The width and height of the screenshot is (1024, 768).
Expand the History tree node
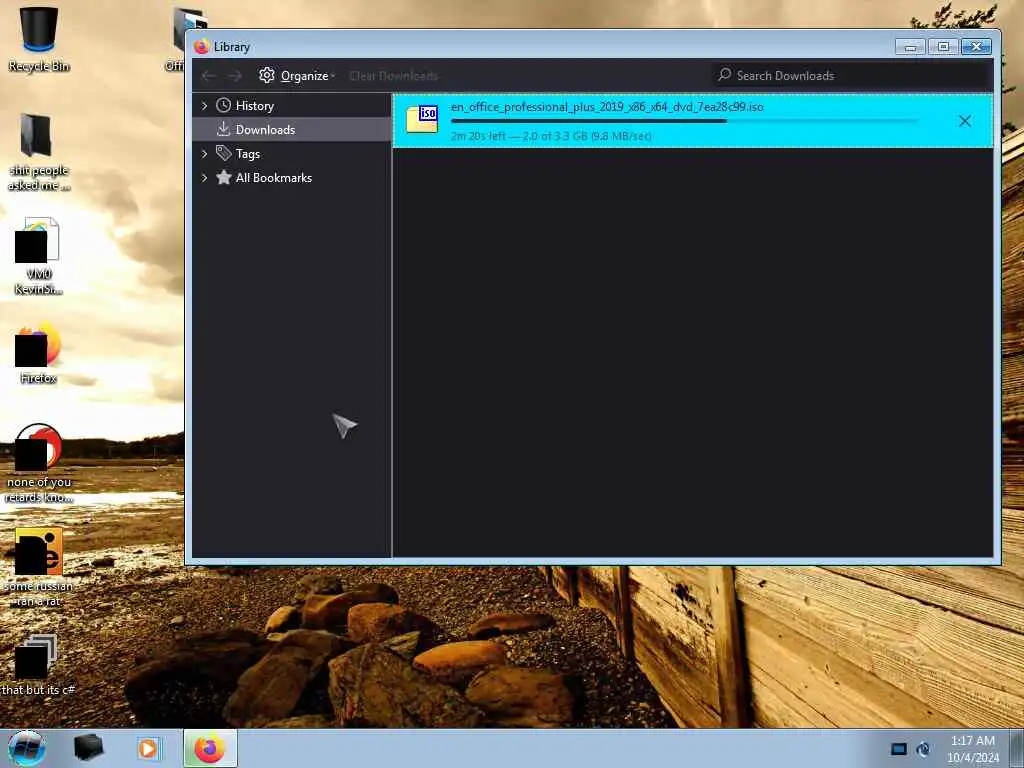coord(204,105)
